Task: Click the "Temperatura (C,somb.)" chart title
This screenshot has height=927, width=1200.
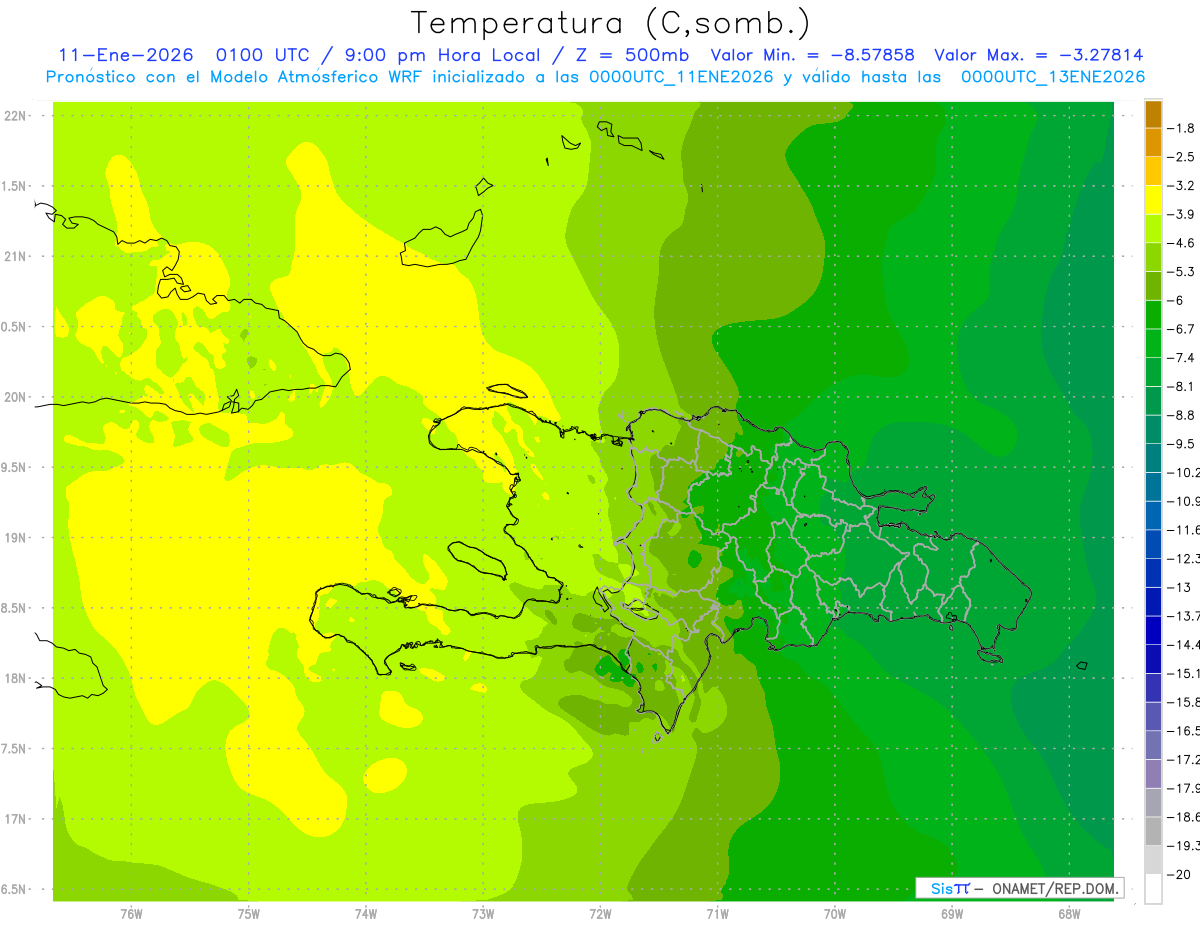Action: pos(611,23)
